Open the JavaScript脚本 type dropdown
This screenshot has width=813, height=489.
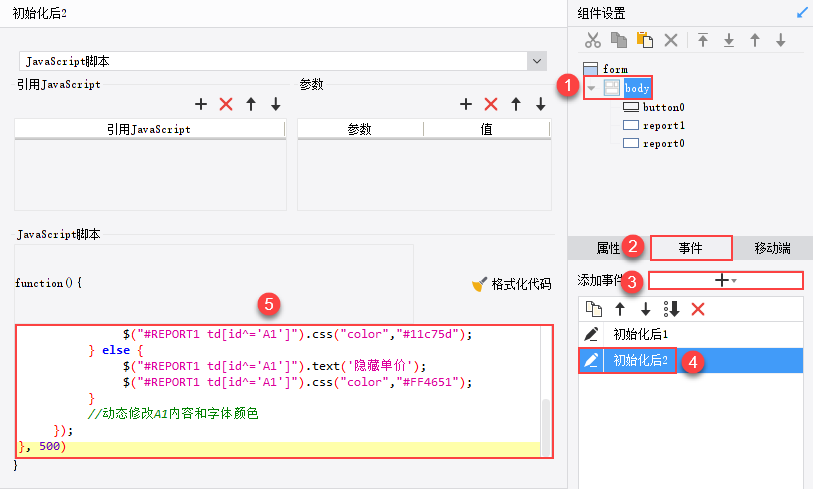pos(537,61)
